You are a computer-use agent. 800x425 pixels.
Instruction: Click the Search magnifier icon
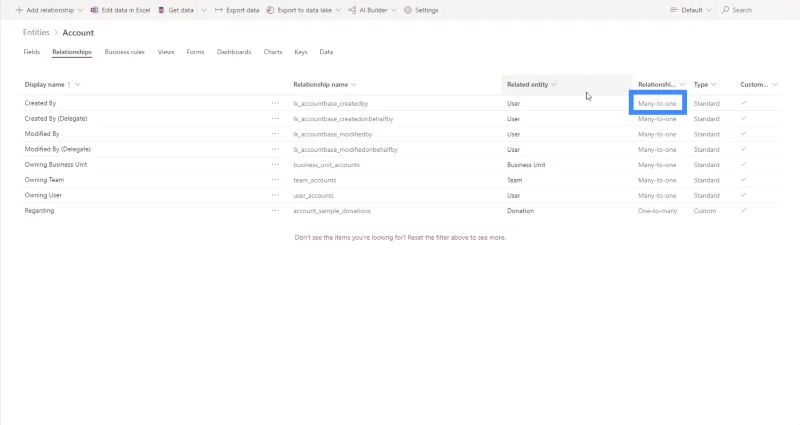pos(725,10)
